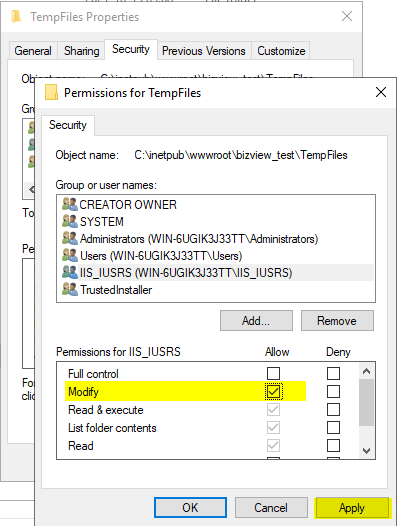Screen dimensions: 397x526
Task: Toggle Allow checkbox for Read
Action: 273,445
